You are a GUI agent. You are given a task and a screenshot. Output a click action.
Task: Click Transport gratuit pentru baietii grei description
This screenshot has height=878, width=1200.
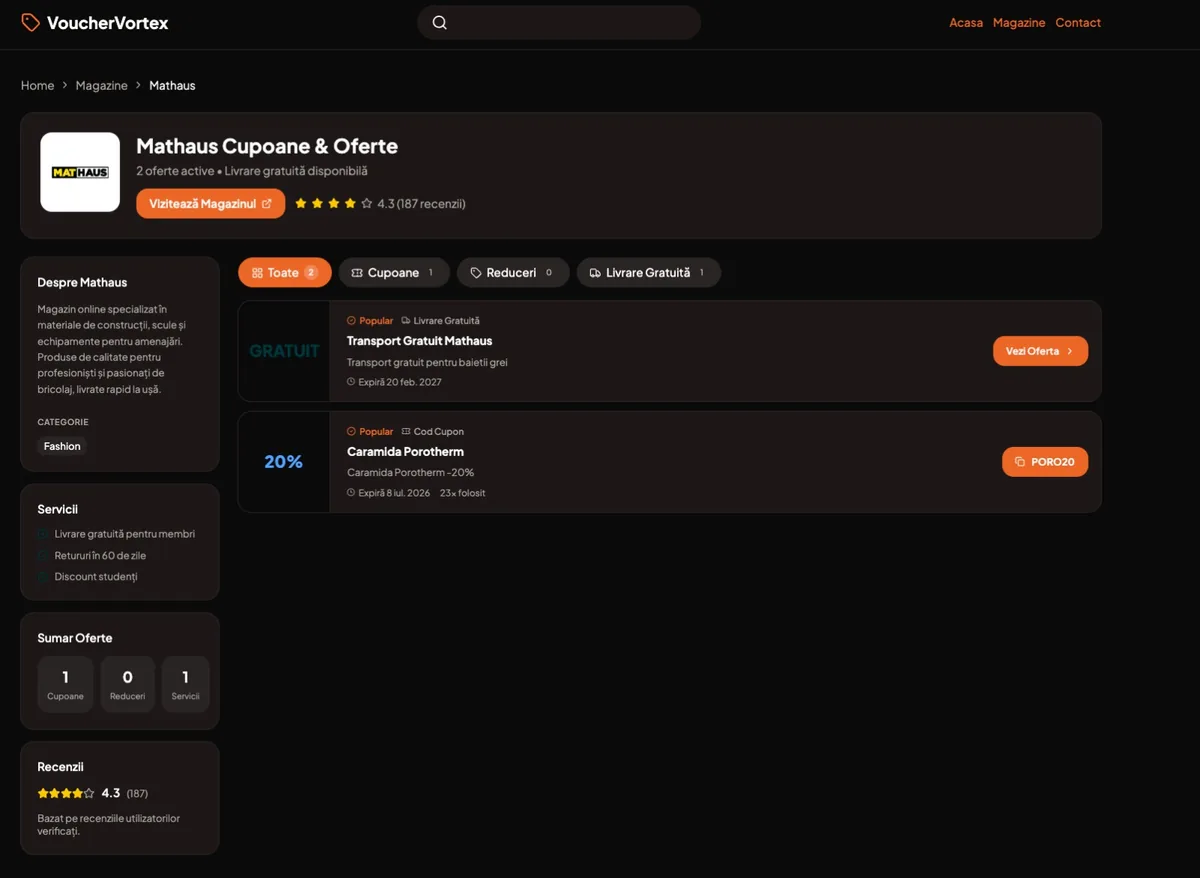(x=427, y=362)
